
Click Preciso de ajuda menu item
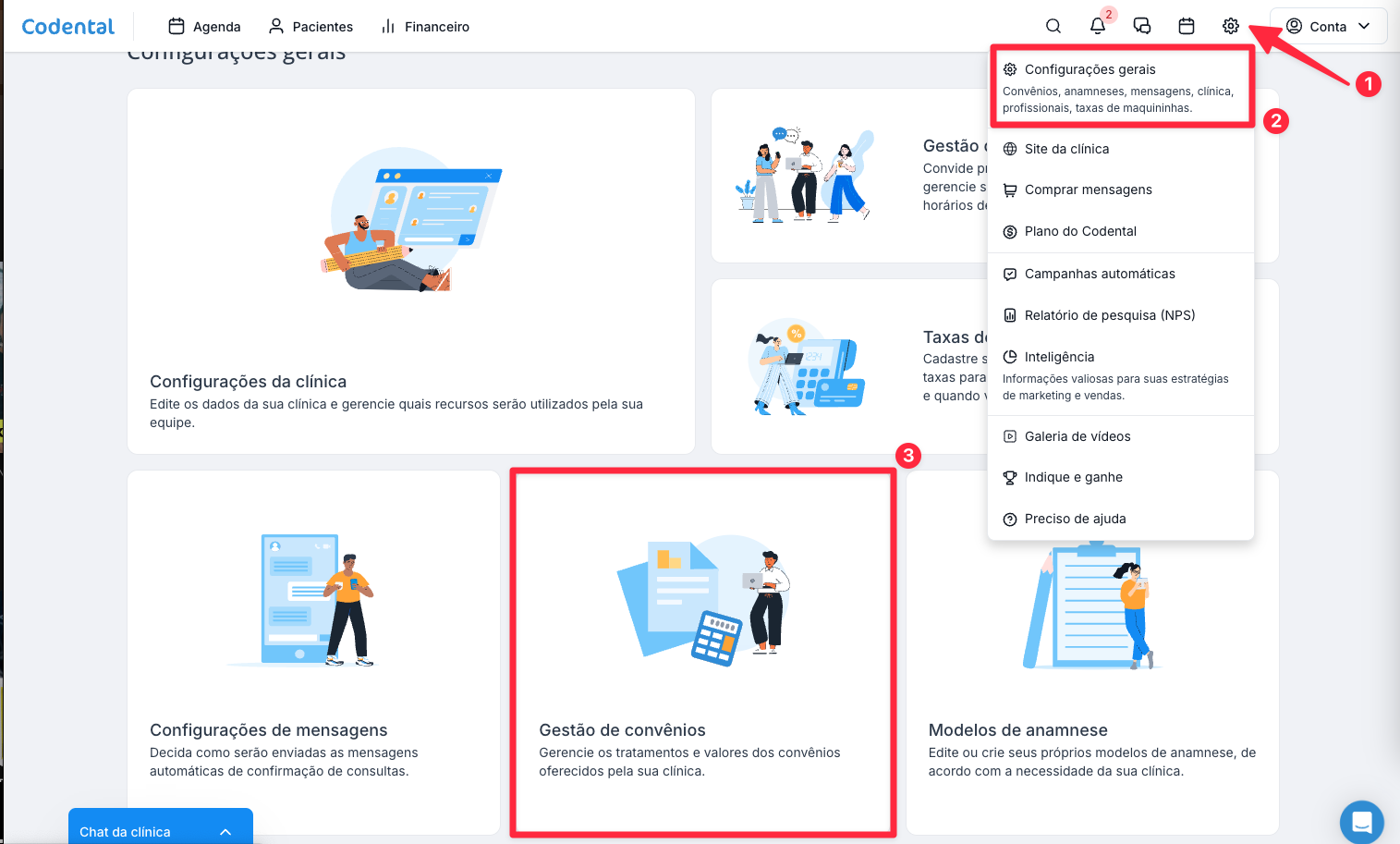coord(1075,519)
